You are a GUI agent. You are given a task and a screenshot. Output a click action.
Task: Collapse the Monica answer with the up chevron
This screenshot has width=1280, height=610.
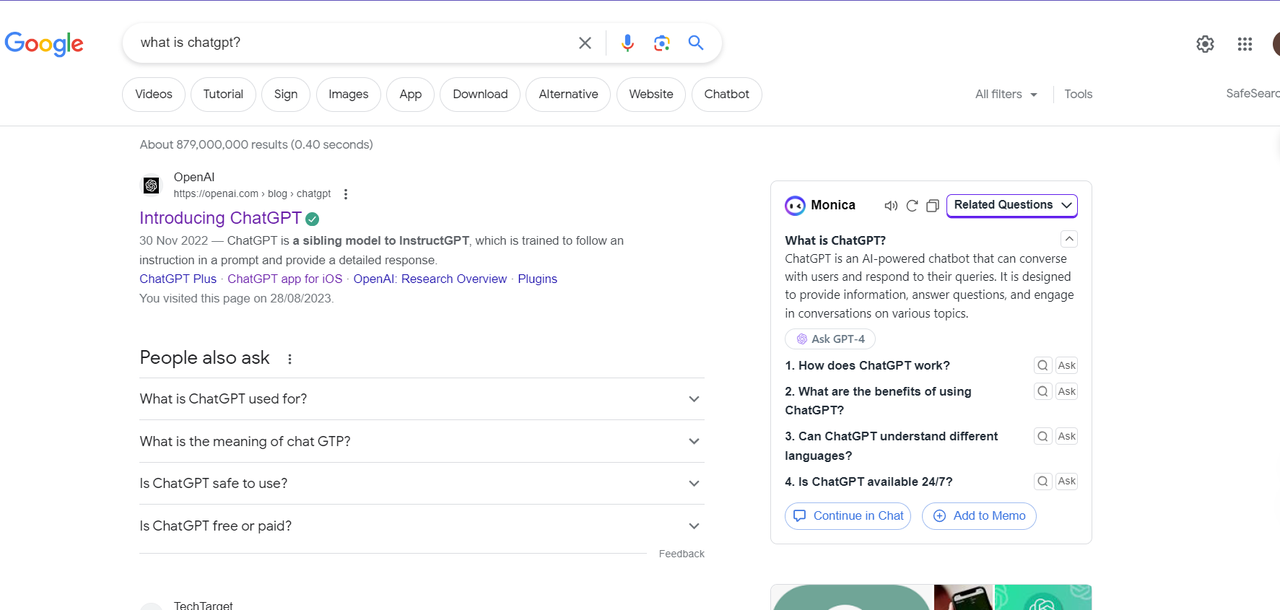pyautogui.click(x=1069, y=239)
